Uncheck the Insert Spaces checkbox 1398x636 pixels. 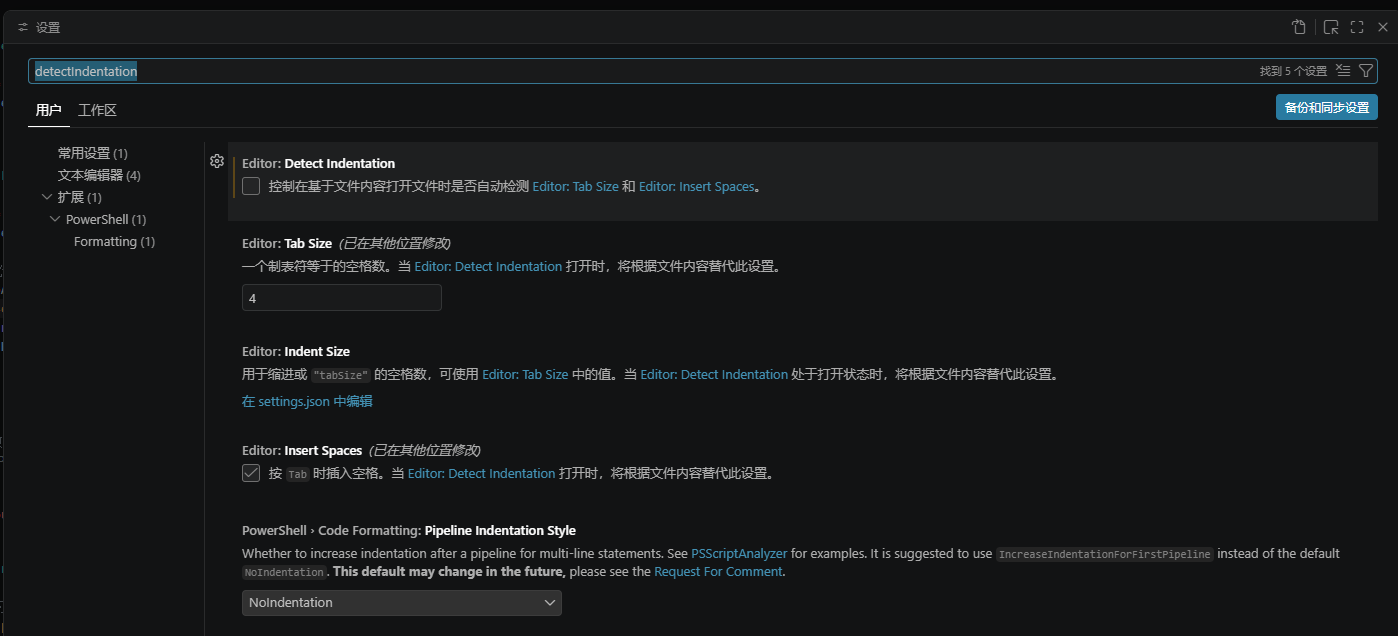[x=251, y=473]
